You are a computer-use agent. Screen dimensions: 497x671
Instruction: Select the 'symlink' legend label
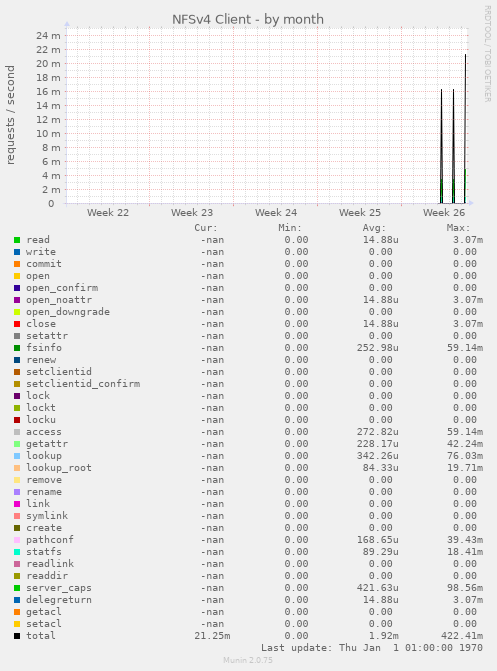[47, 516]
